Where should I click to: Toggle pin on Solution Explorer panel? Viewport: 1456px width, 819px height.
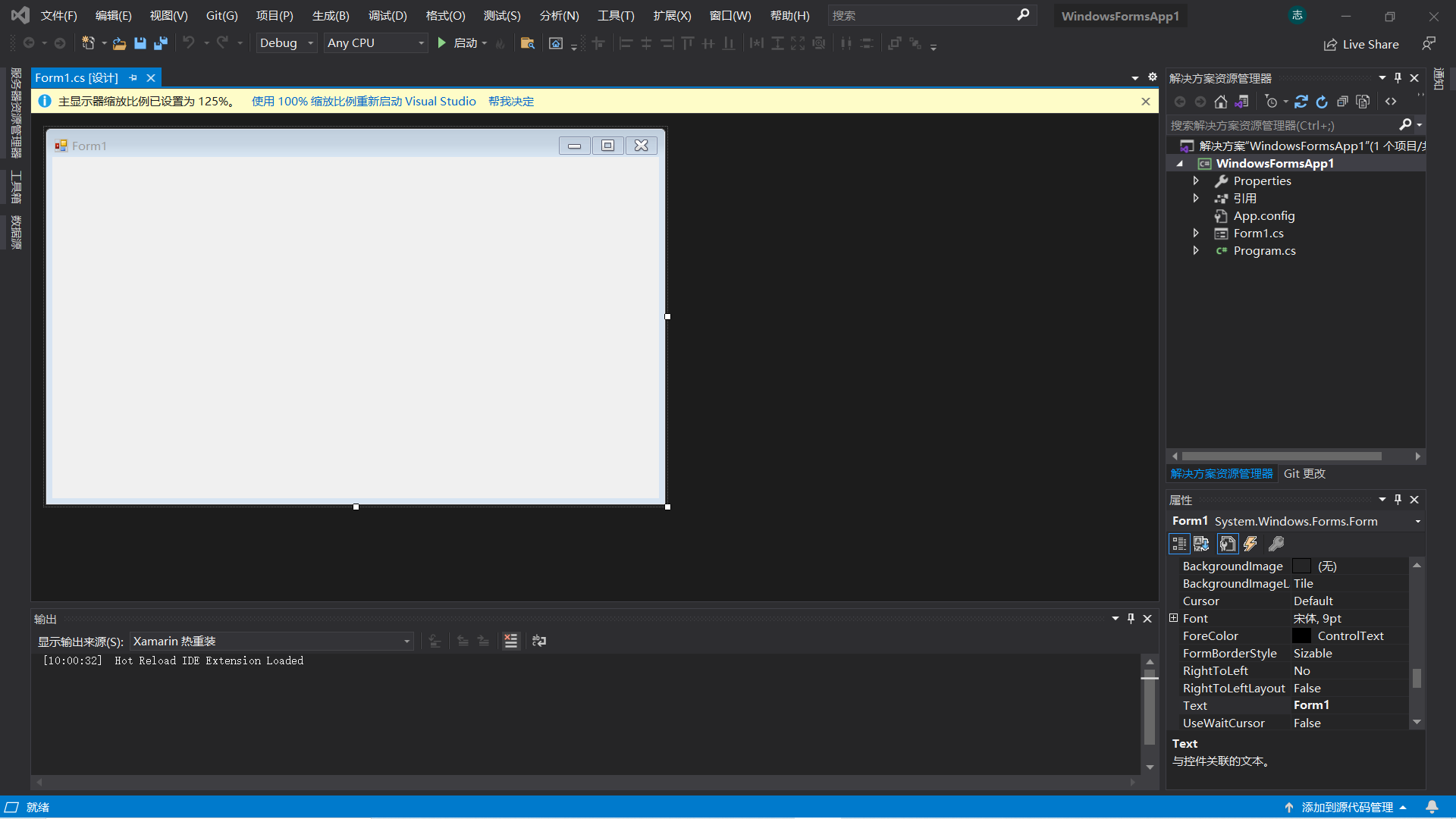coord(1398,78)
